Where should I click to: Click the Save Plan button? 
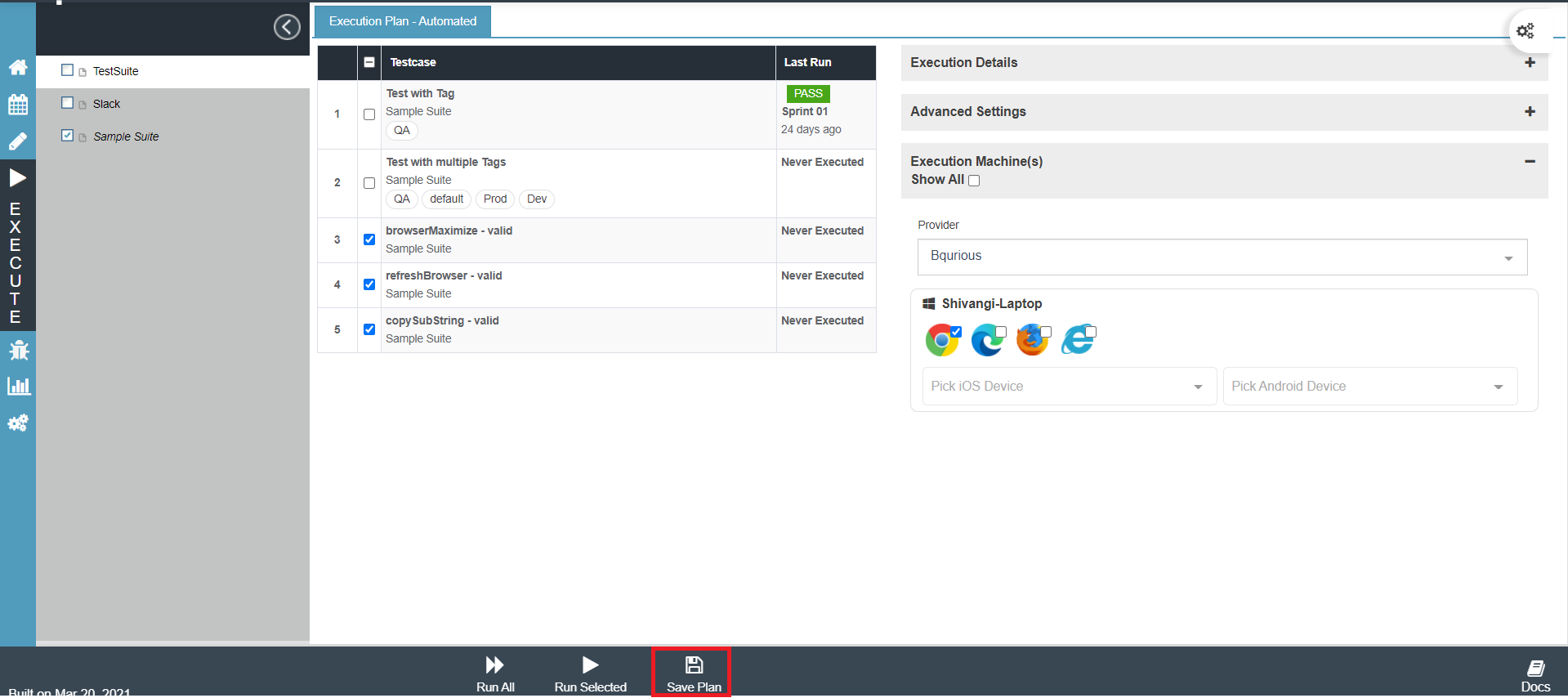[694, 674]
